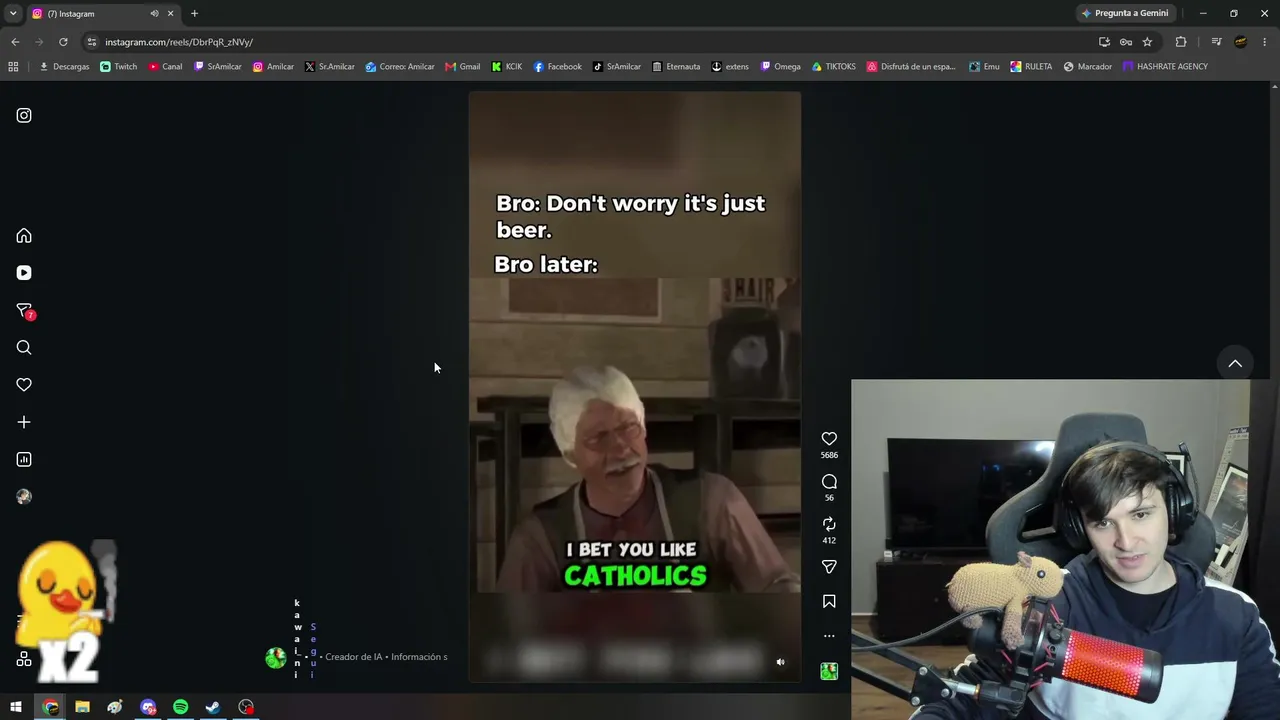Open a new Chrome tab
Viewport: 1280px width, 720px height.
pos(194,14)
